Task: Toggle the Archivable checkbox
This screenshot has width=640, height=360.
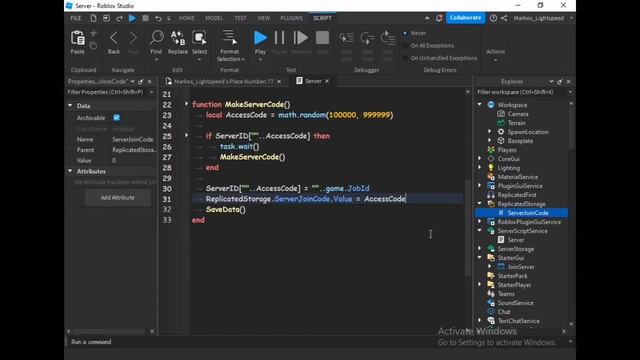Action: (116, 118)
